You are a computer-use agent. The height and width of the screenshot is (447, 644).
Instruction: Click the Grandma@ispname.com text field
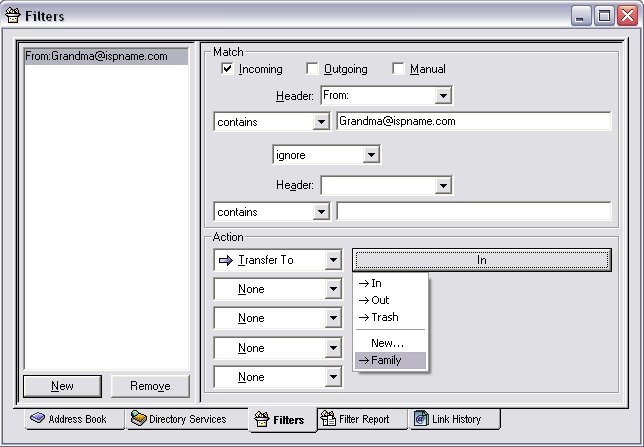(473, 121)
